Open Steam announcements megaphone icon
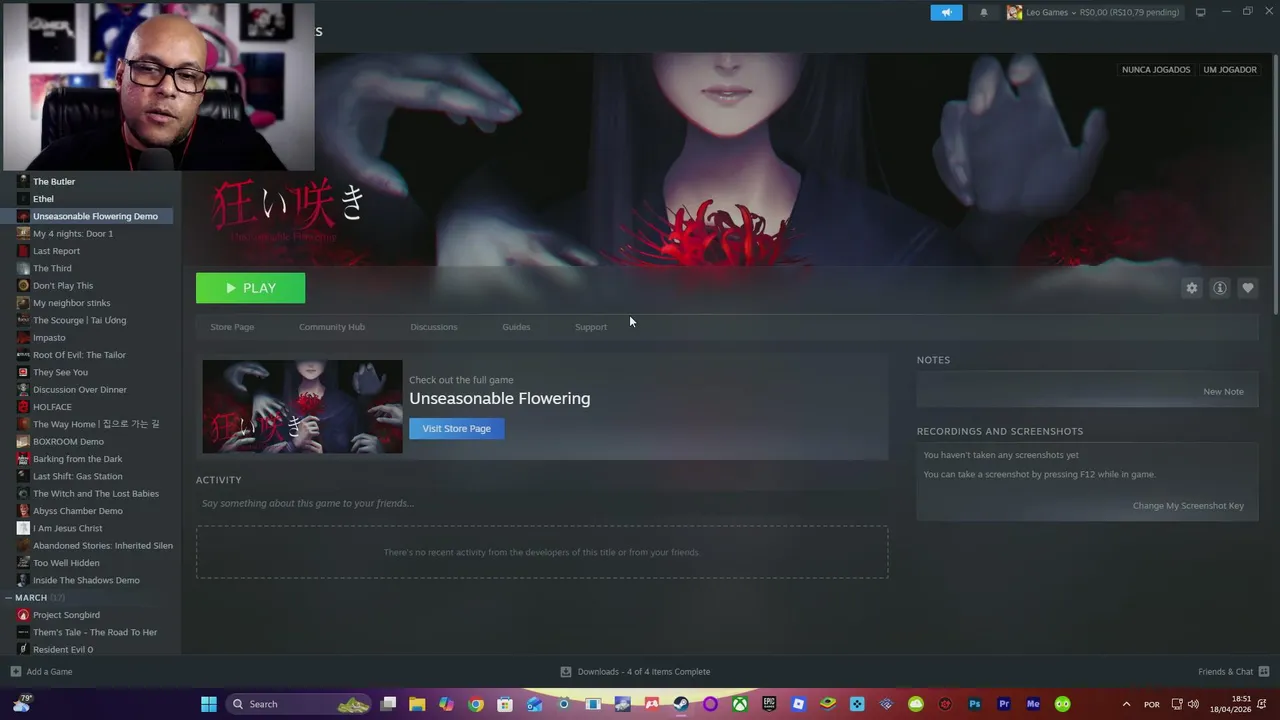1280x720 pixels. [x=946, y=12]
